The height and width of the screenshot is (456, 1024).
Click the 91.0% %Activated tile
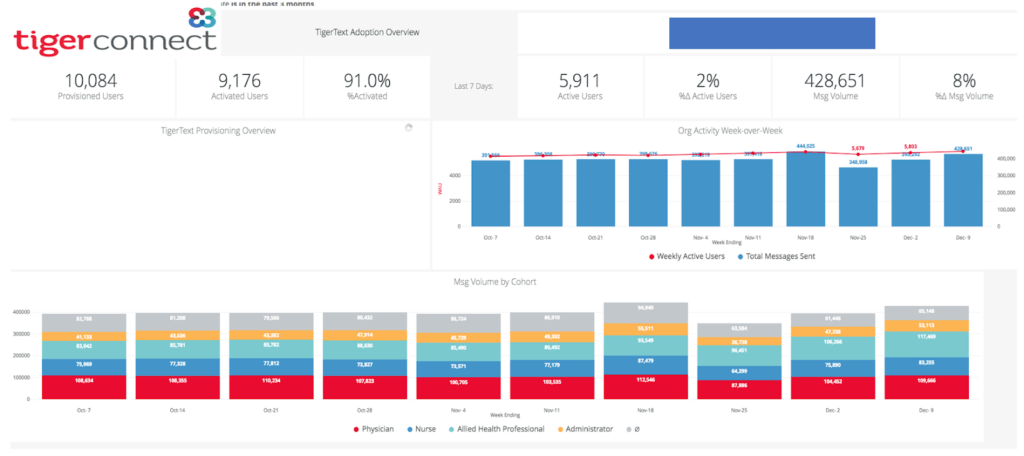coord(367,87)
